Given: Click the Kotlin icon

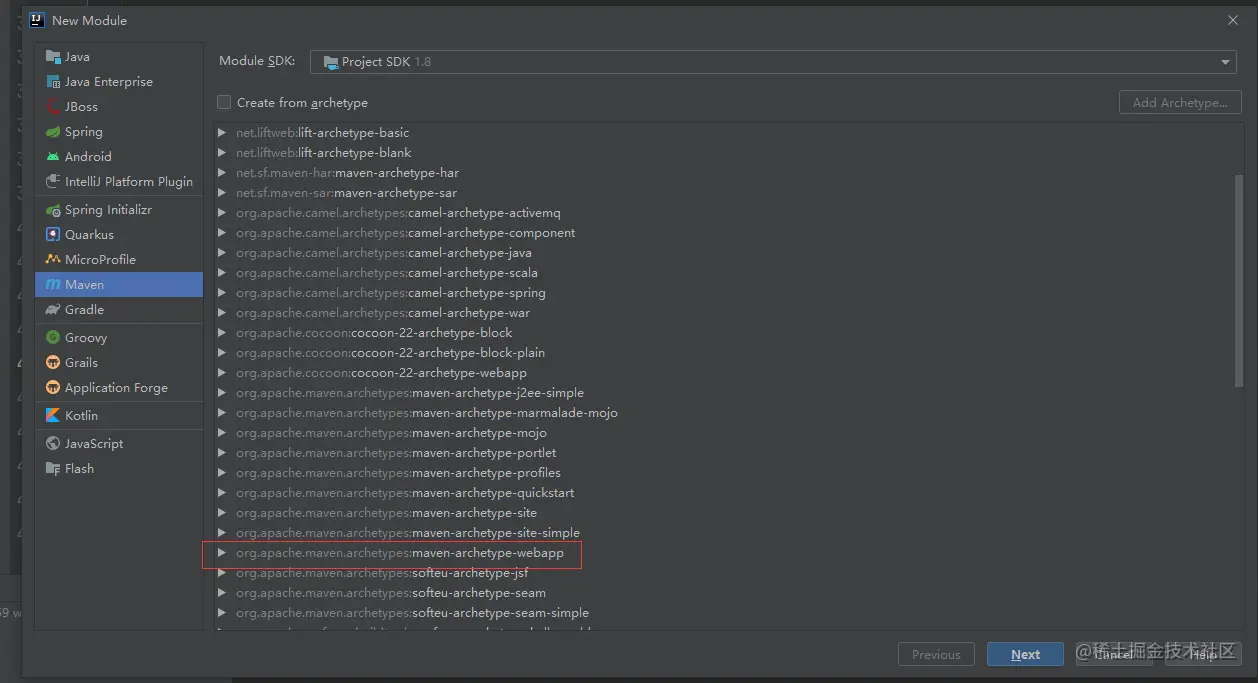Looking at the screenshot, I should (x=53, y=416).
